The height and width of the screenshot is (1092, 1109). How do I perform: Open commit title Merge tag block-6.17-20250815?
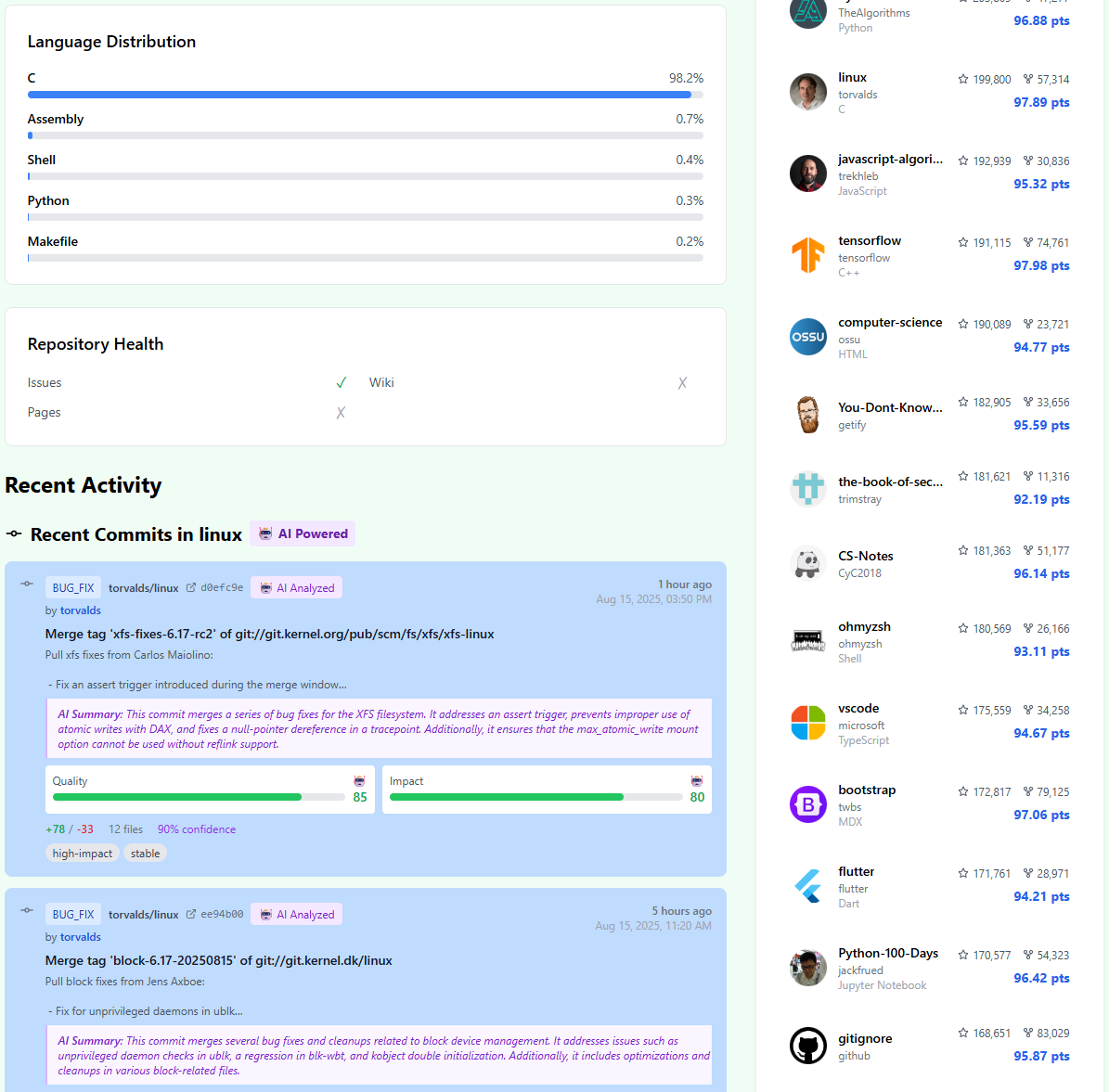point(218,960)
